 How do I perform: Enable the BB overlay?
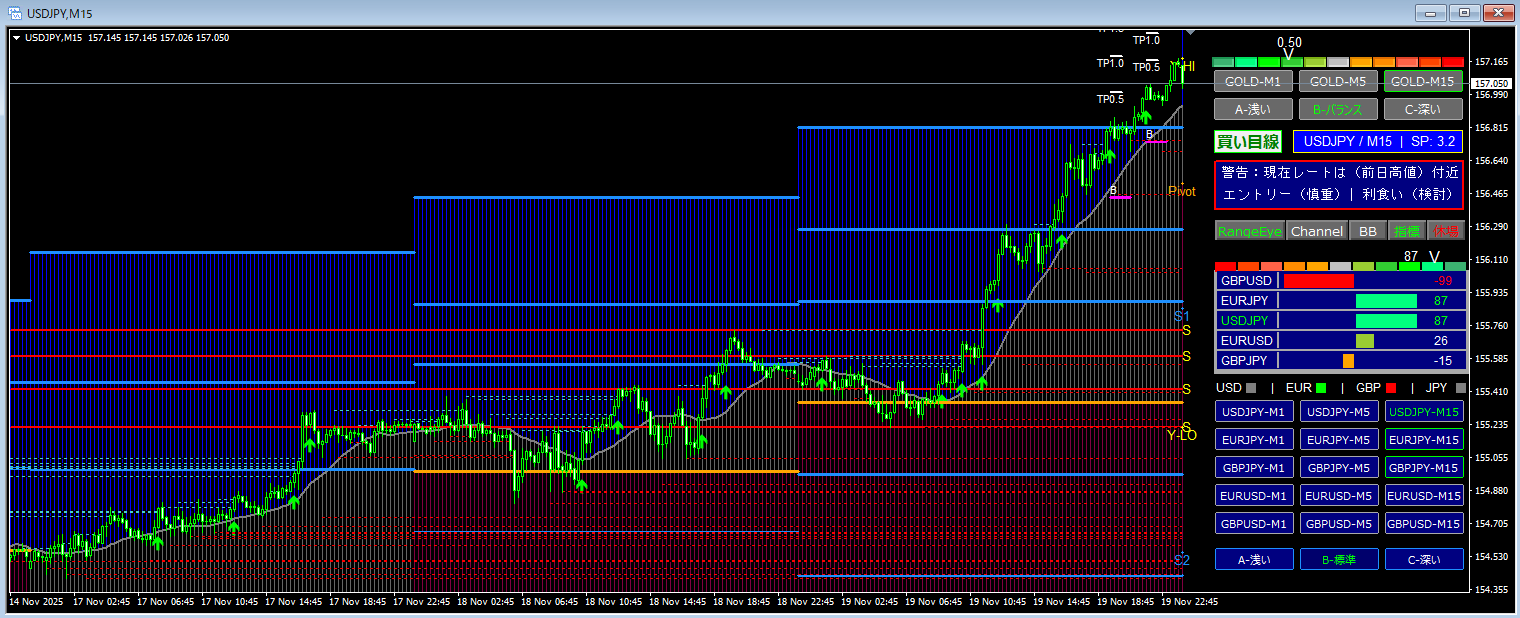click(x=1366, y=231)
